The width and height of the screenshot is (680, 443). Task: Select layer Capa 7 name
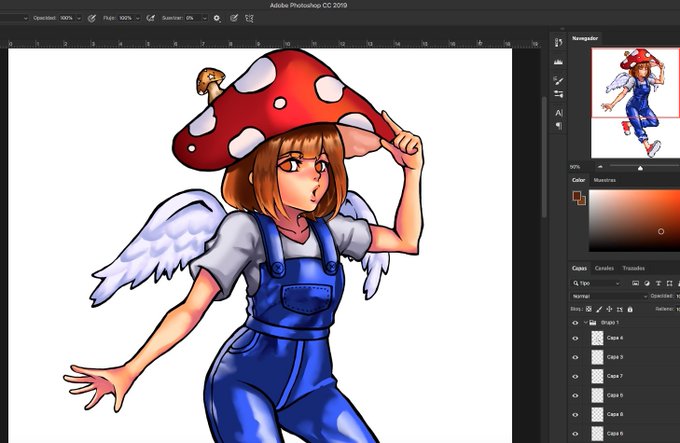click(x=615, y=376)
